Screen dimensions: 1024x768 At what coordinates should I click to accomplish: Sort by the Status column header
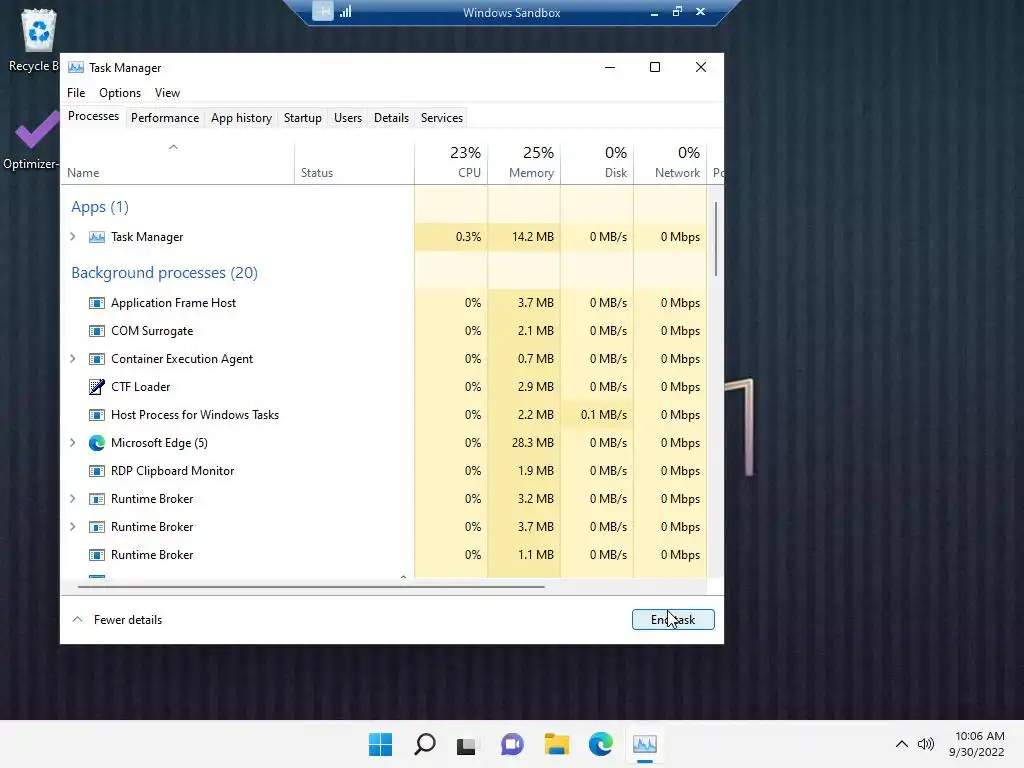tap(355, 162)
